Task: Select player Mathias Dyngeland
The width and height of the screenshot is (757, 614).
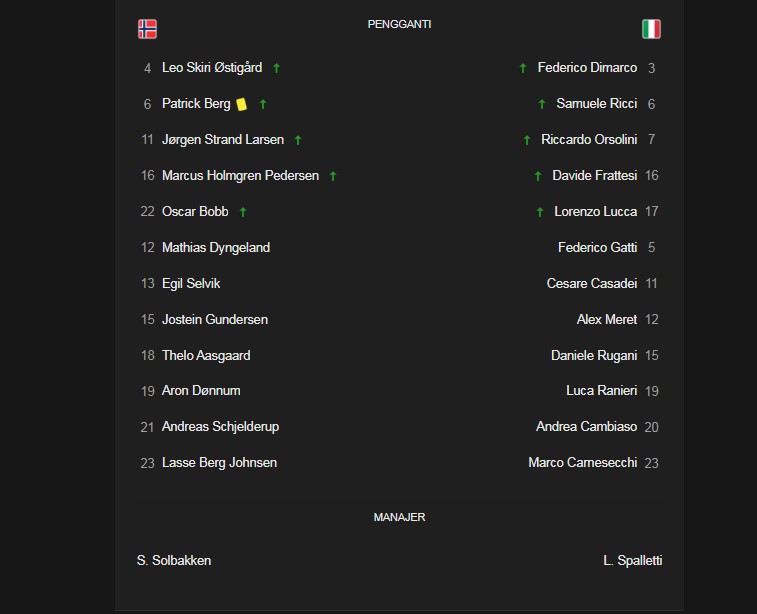Action: (216, 248)
